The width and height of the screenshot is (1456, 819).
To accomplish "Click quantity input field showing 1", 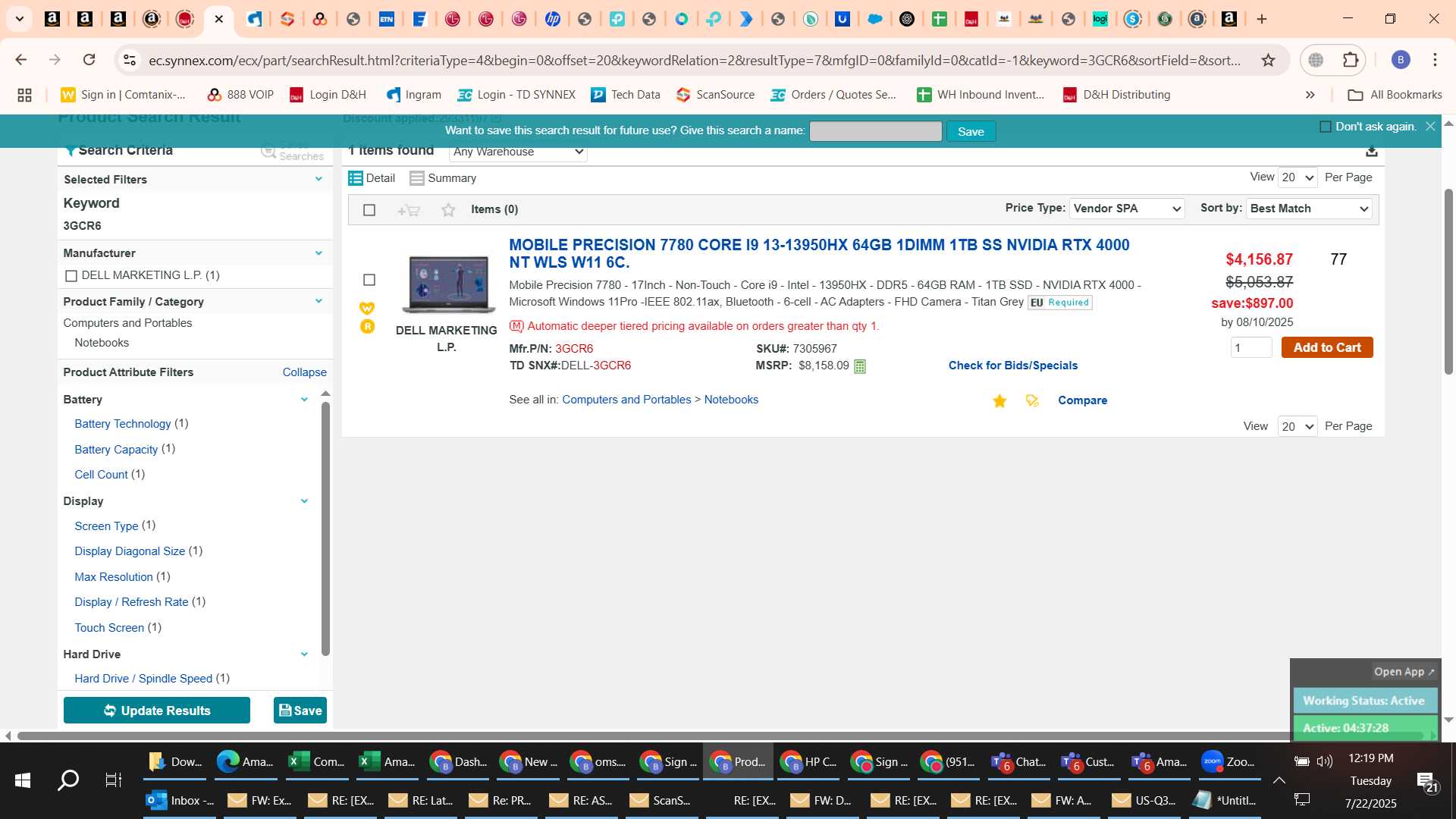I will pos(1251,348).
